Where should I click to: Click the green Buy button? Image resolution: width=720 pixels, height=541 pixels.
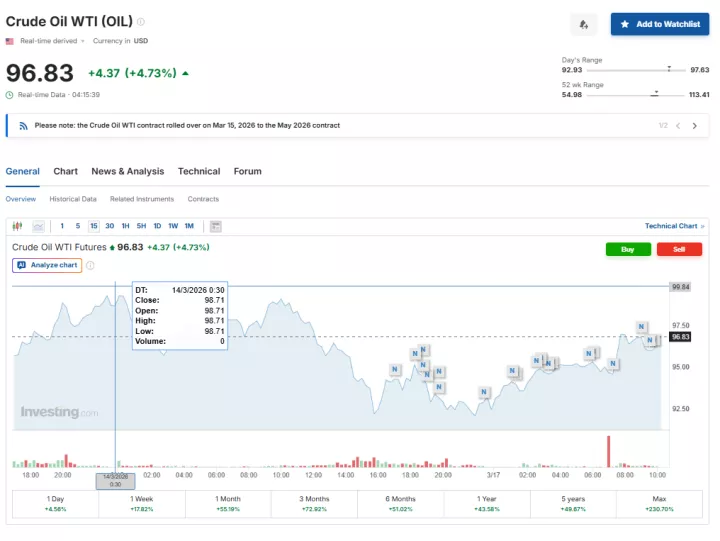[x=628, y=249]
